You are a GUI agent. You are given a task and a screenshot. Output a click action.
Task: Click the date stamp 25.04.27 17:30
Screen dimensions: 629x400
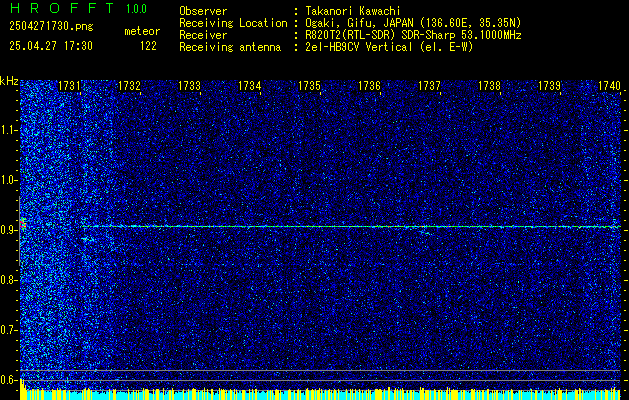point(51,46)
